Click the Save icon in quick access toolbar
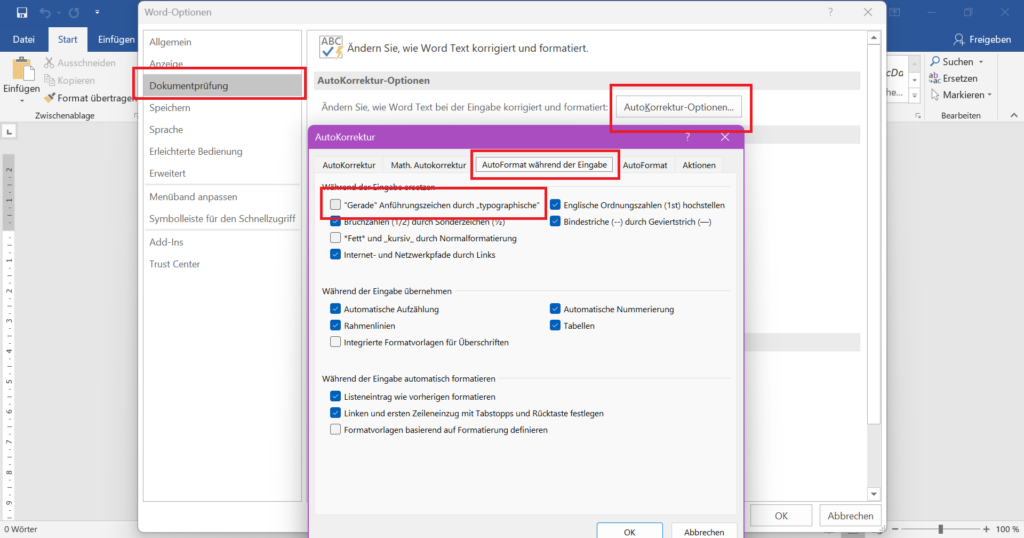The width and height of the screenshot is (1024, 538). click(22, 13)
